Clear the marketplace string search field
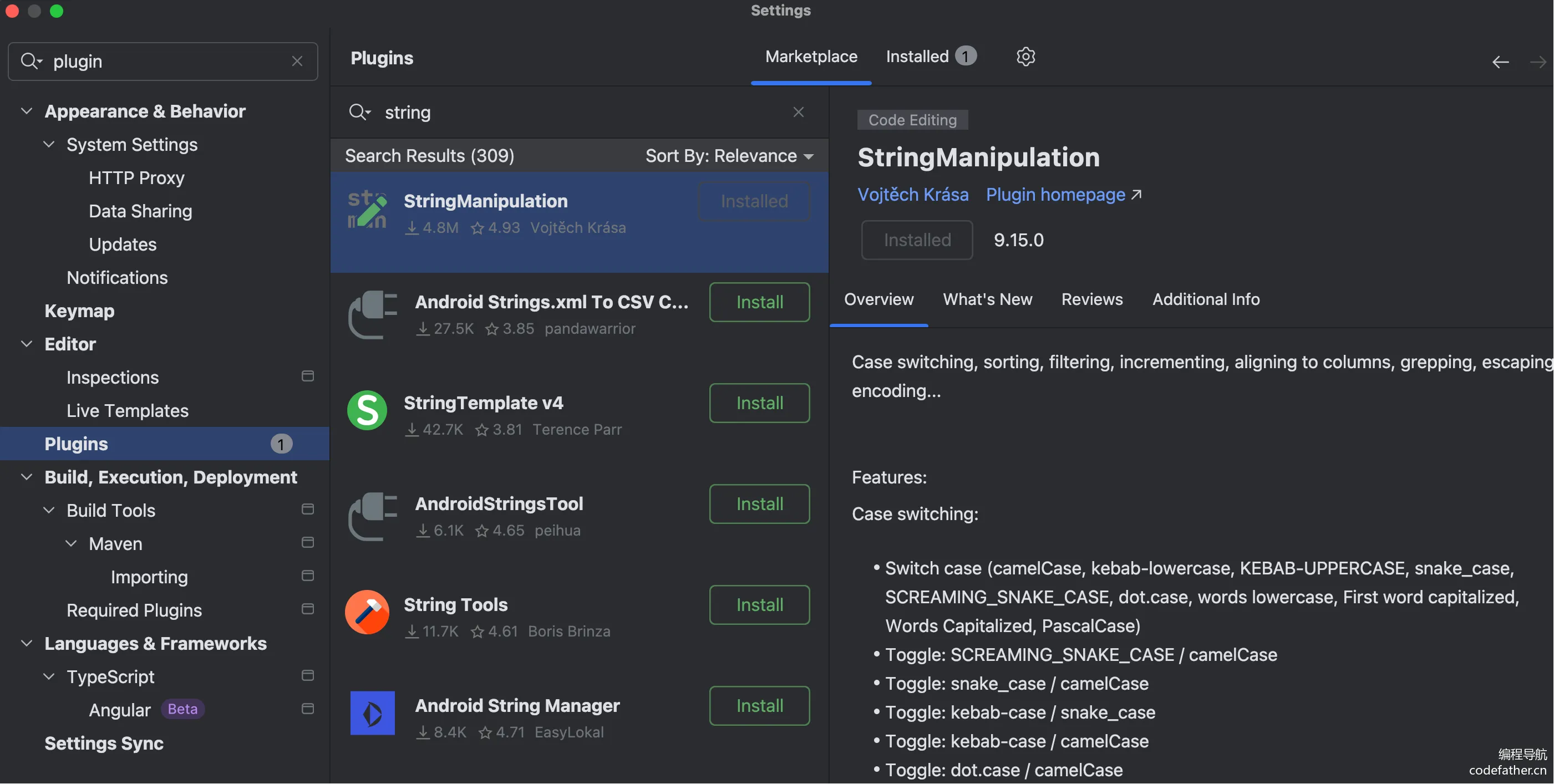Viewport: 1554px width, 784px height. pyautogui.click(x=798, y=112)
